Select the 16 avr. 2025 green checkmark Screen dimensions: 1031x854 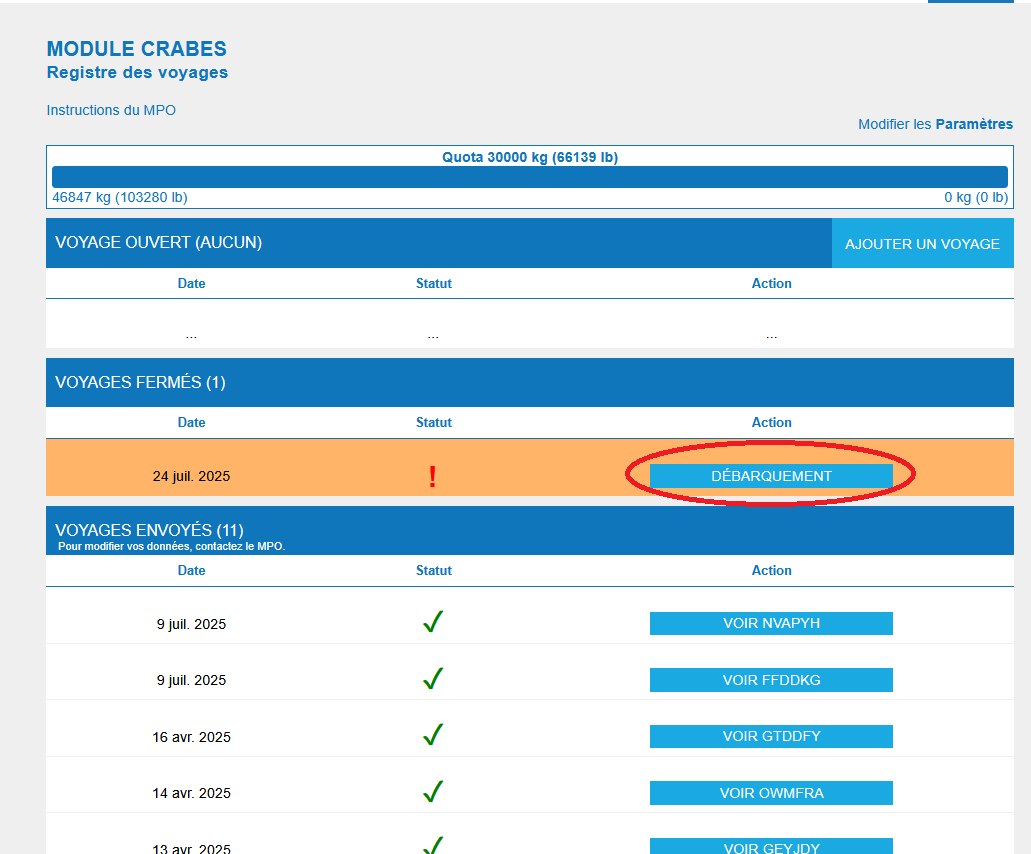coord(433,736)
